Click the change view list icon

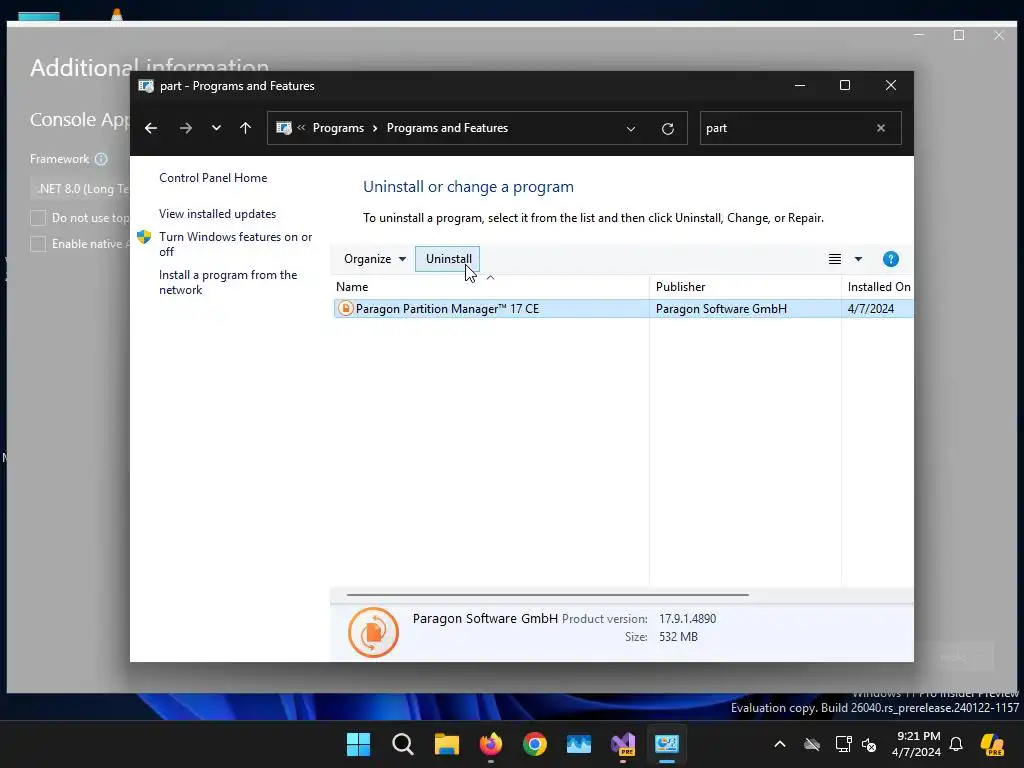pyautogui.click(x=835, y=259)
